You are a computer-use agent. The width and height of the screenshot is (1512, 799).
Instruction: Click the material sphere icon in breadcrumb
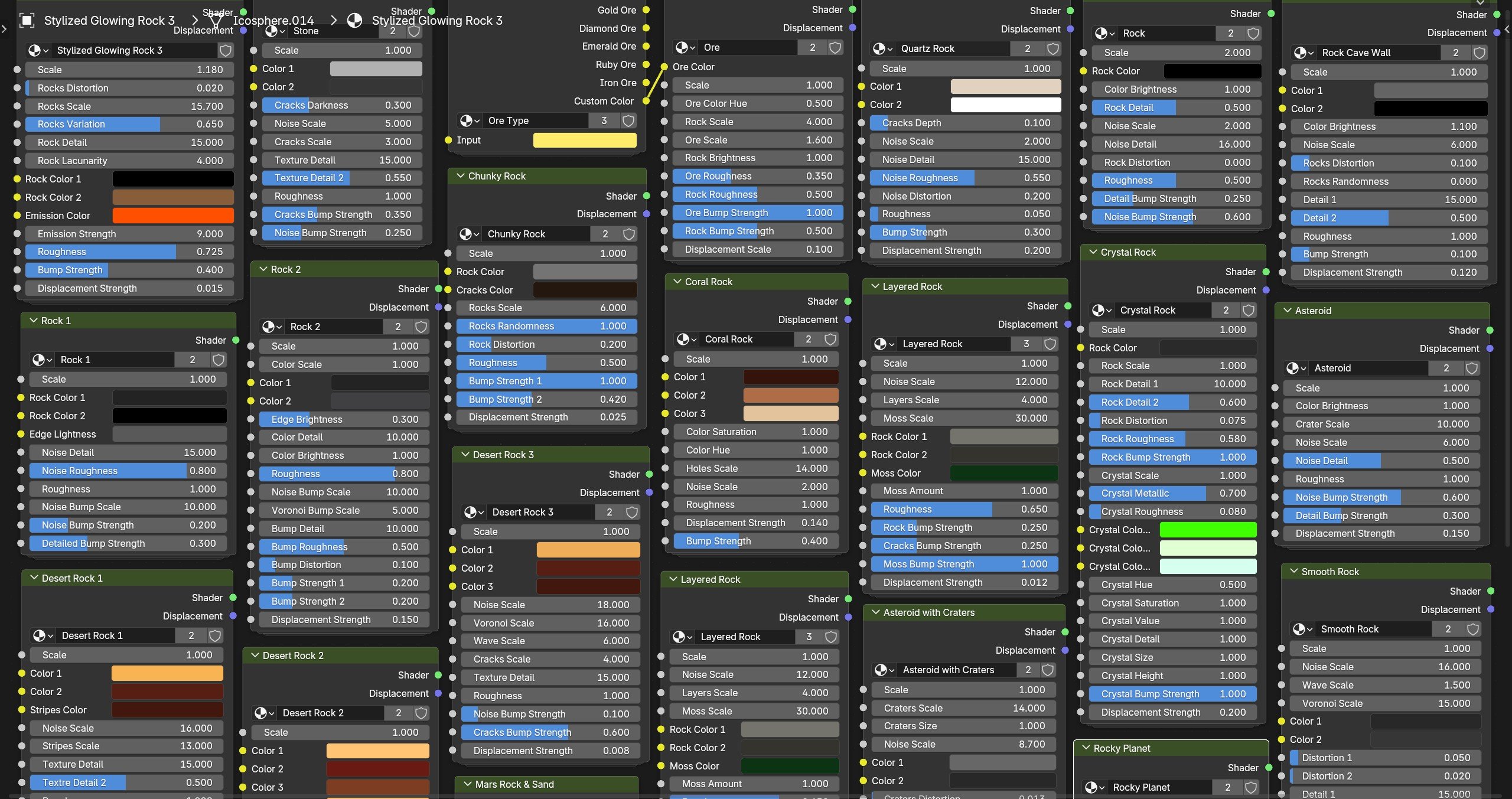coord(354,21)
